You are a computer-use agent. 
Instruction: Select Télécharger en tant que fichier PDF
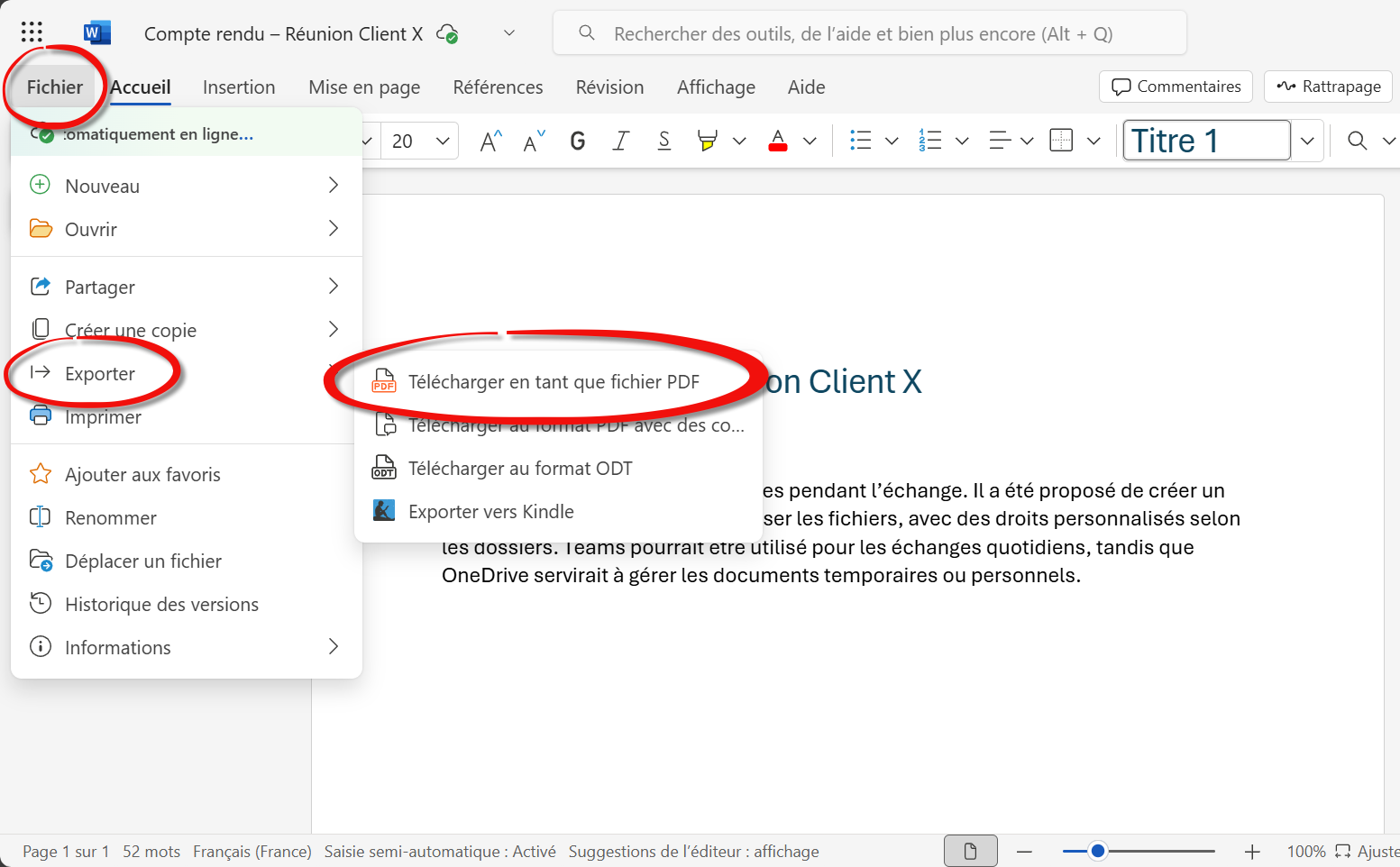pyautogui.click(x=554, y=382)
